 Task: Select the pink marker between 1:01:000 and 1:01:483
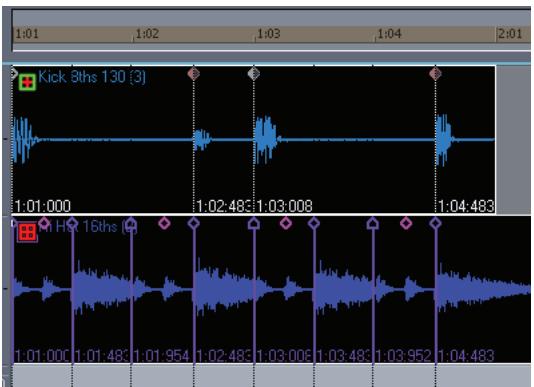(x=44, y=223)
